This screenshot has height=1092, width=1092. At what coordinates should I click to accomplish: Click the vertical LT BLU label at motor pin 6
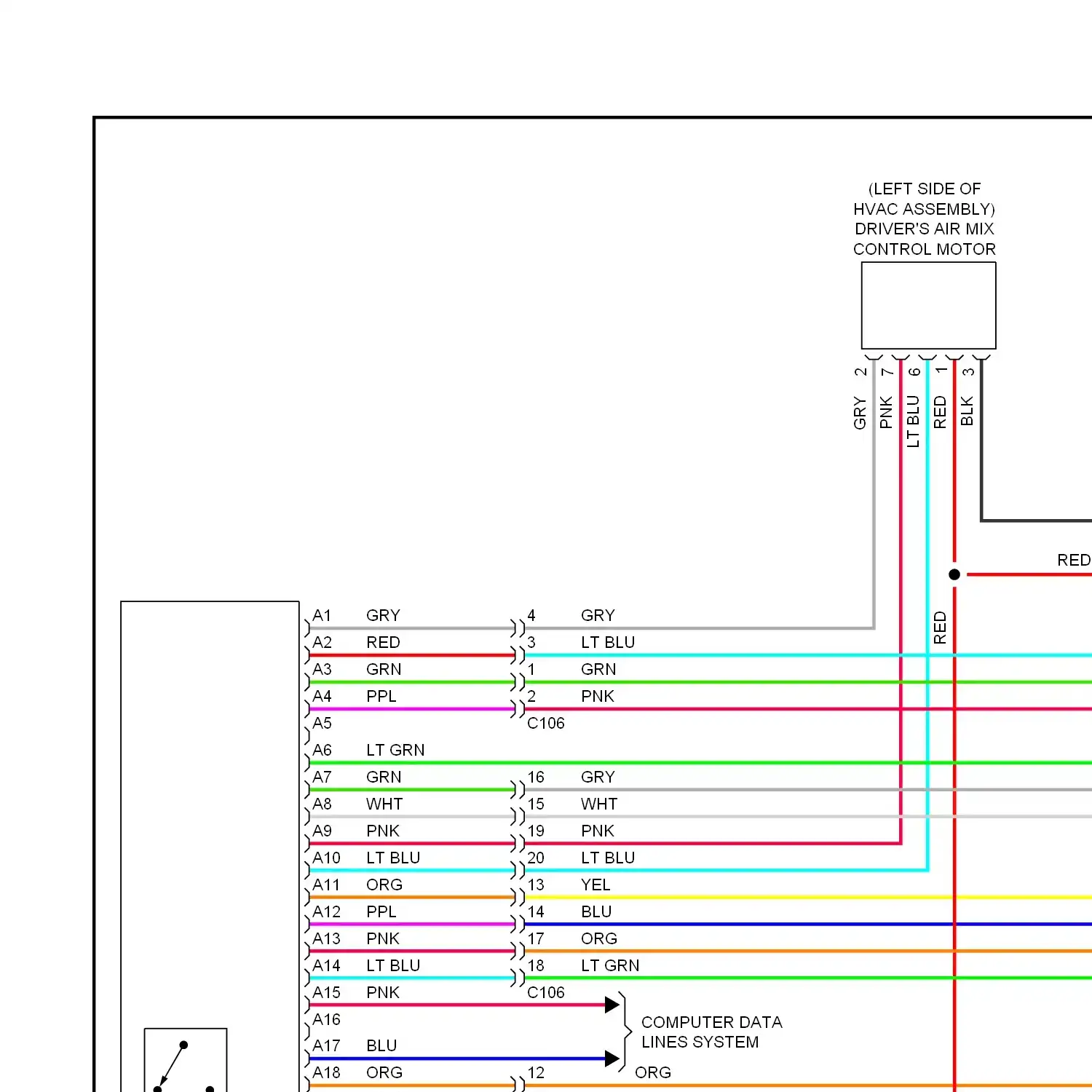coord(913,422)
